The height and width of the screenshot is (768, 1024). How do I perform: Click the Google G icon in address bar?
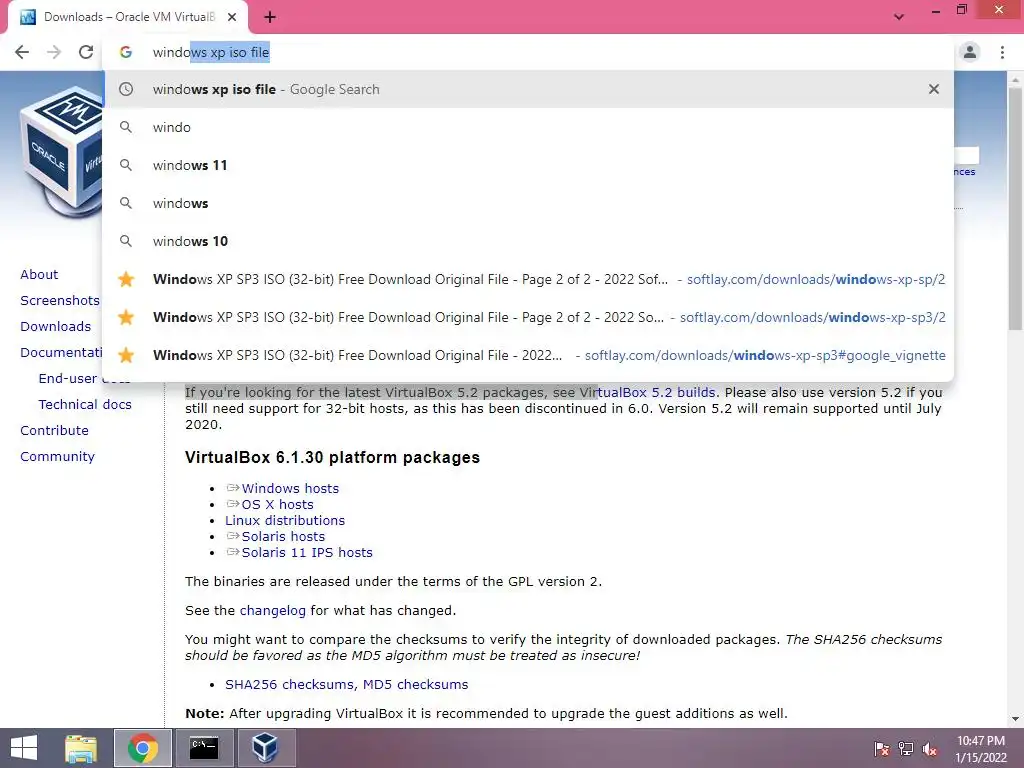(125, 52)
